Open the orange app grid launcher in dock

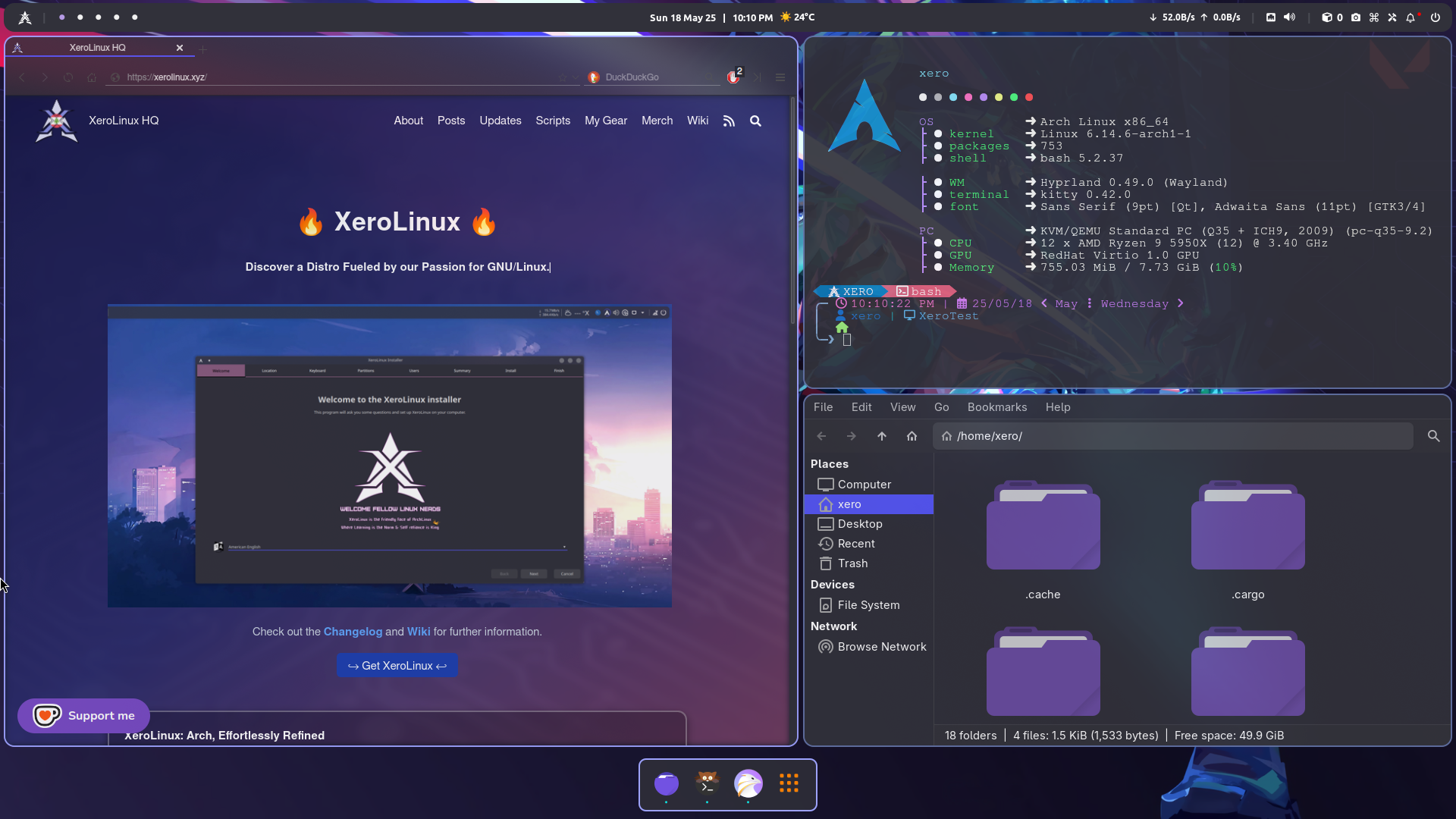[x=789, y=783]
